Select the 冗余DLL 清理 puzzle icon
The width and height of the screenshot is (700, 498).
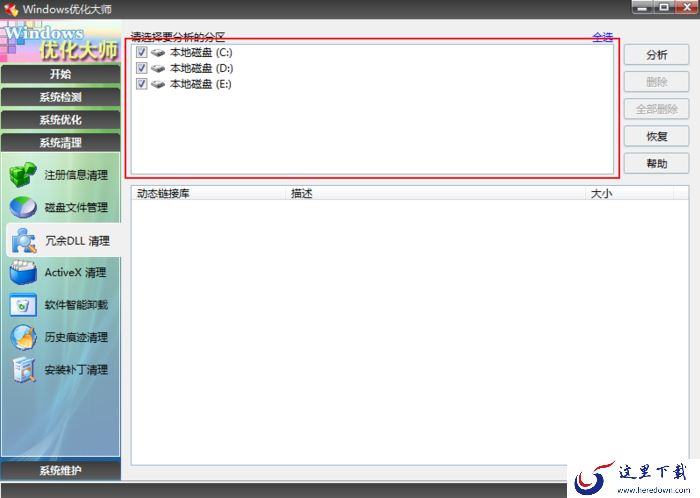pyautogui.click(x=24, y=241)
